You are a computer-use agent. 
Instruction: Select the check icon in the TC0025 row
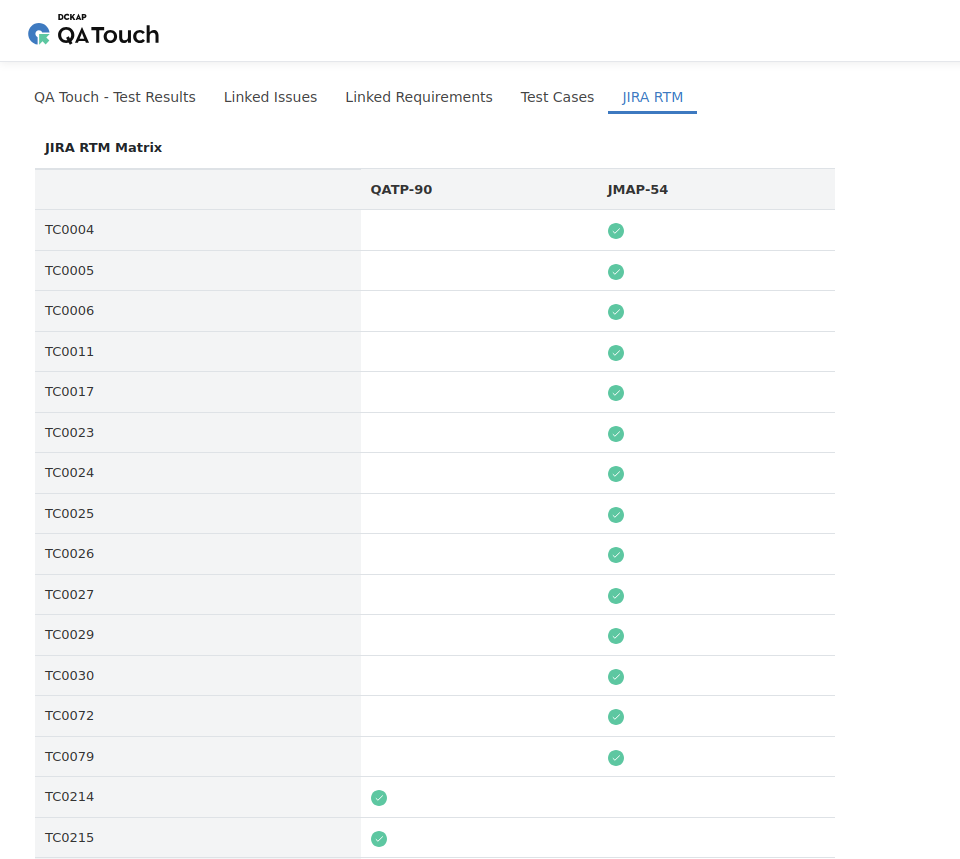615,514
